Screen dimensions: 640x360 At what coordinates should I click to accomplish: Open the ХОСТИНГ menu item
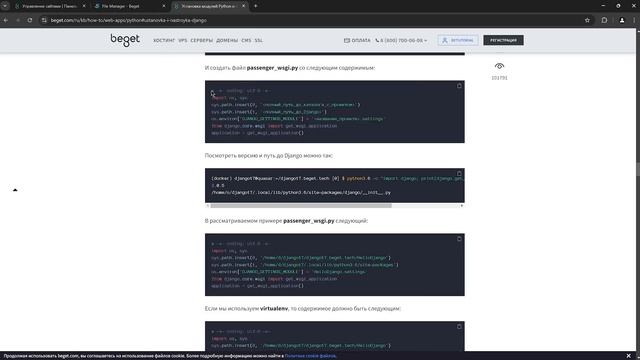tap(164, 40)
